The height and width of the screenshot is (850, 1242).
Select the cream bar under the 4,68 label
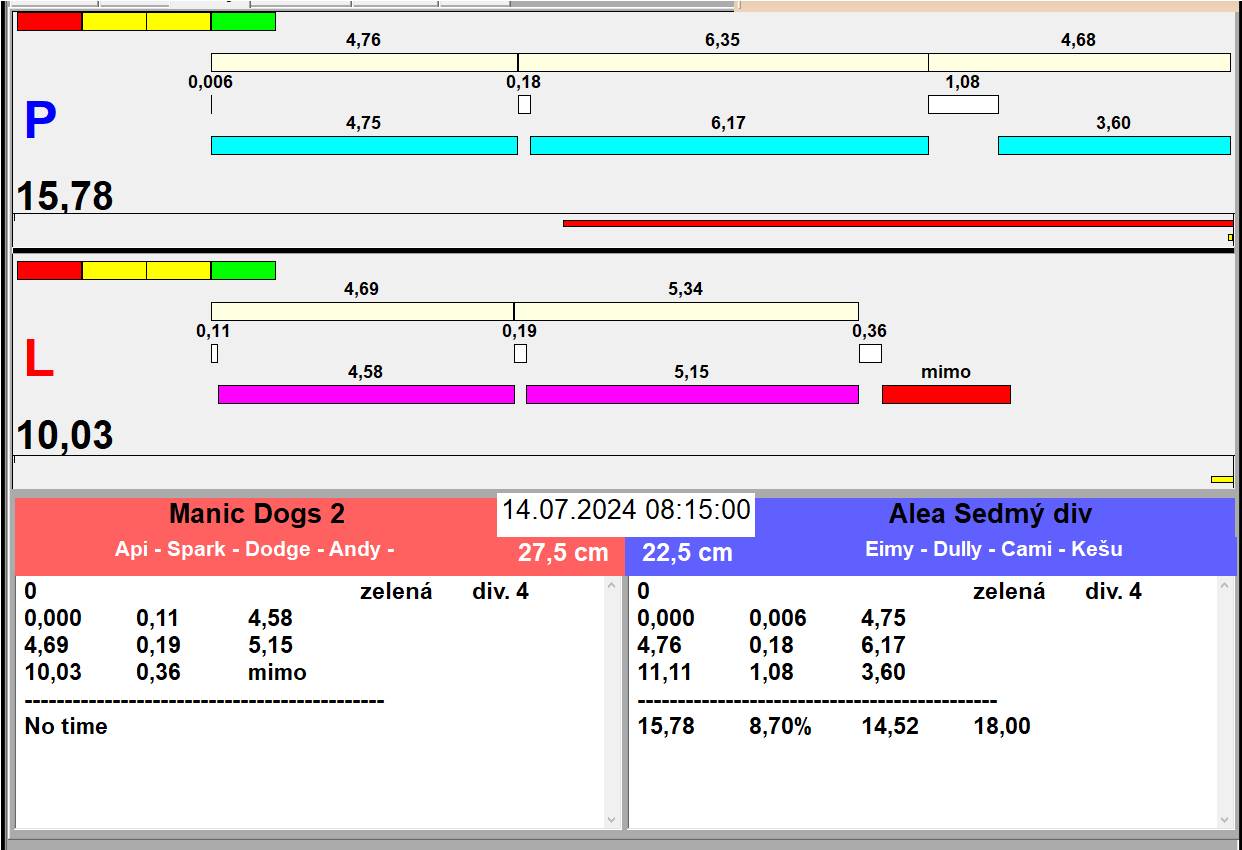coord(1079,62)
